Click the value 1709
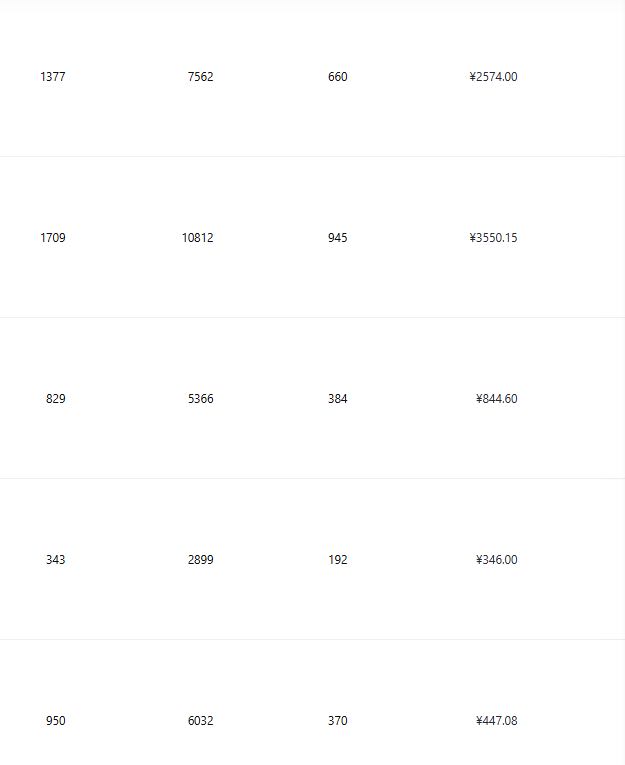The width and height of the screenshot is (625, 765). (x=53, y=238)
